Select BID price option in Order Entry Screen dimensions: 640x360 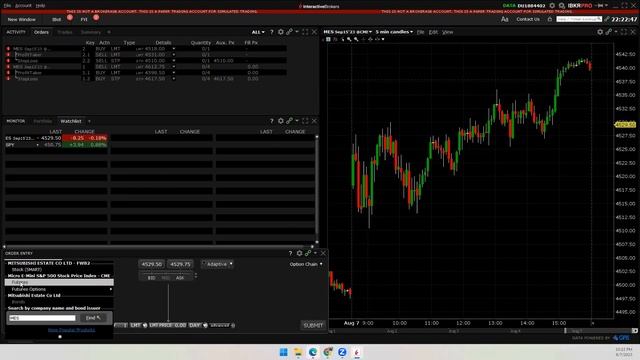pyautogui.click(x=151, y=278)
